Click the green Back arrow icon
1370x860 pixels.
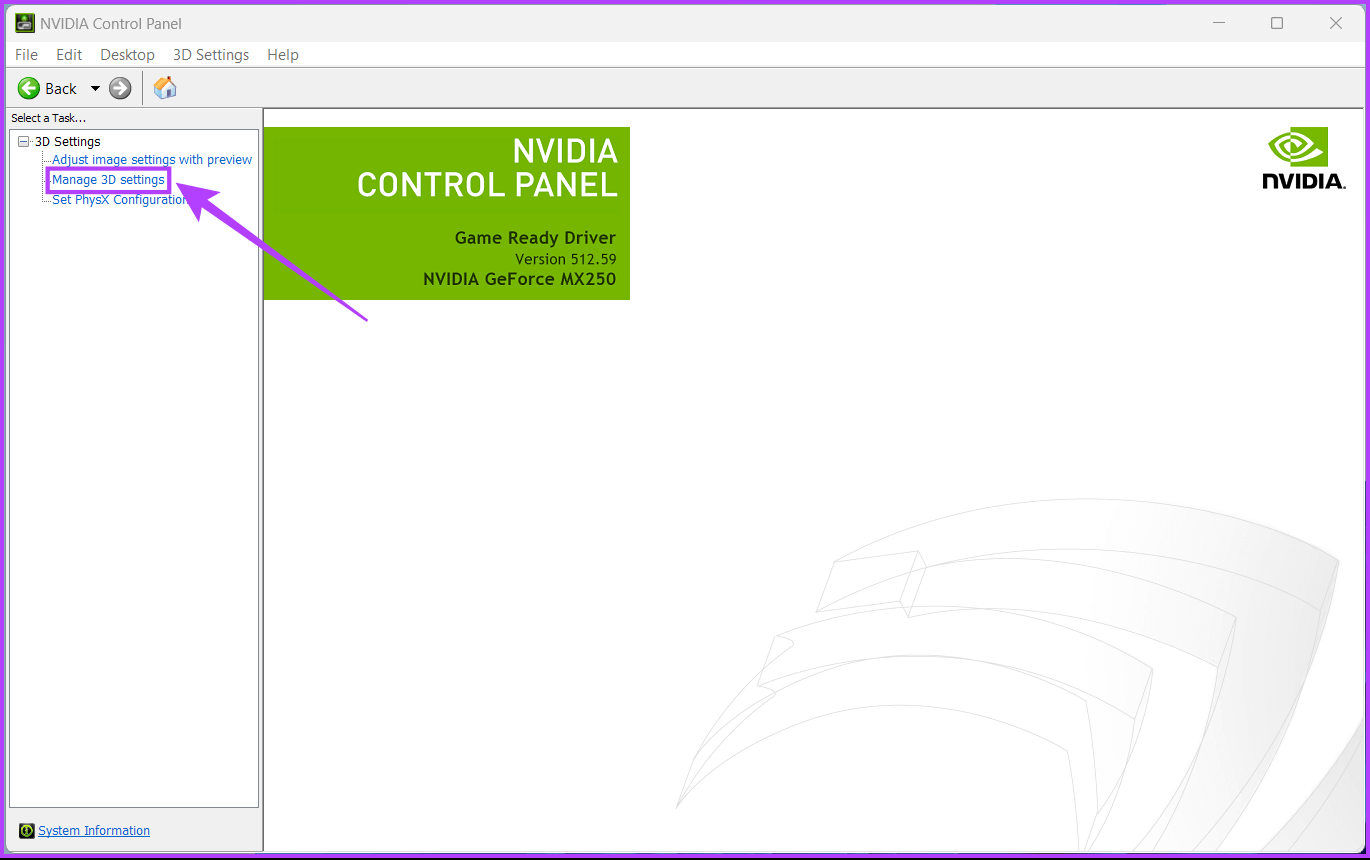(29, 88)
